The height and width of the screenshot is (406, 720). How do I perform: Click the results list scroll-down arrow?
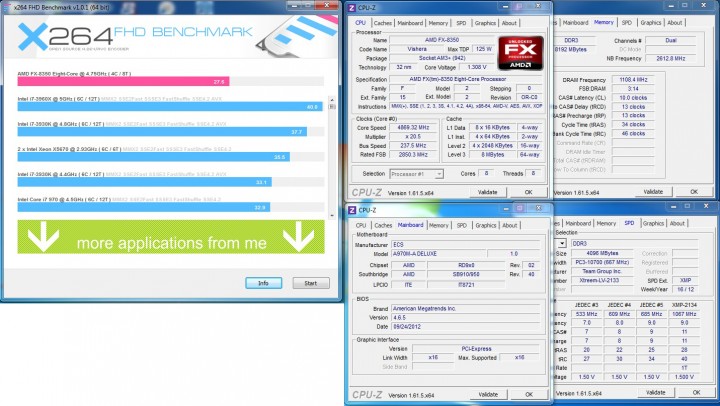[x=332, y=215]
